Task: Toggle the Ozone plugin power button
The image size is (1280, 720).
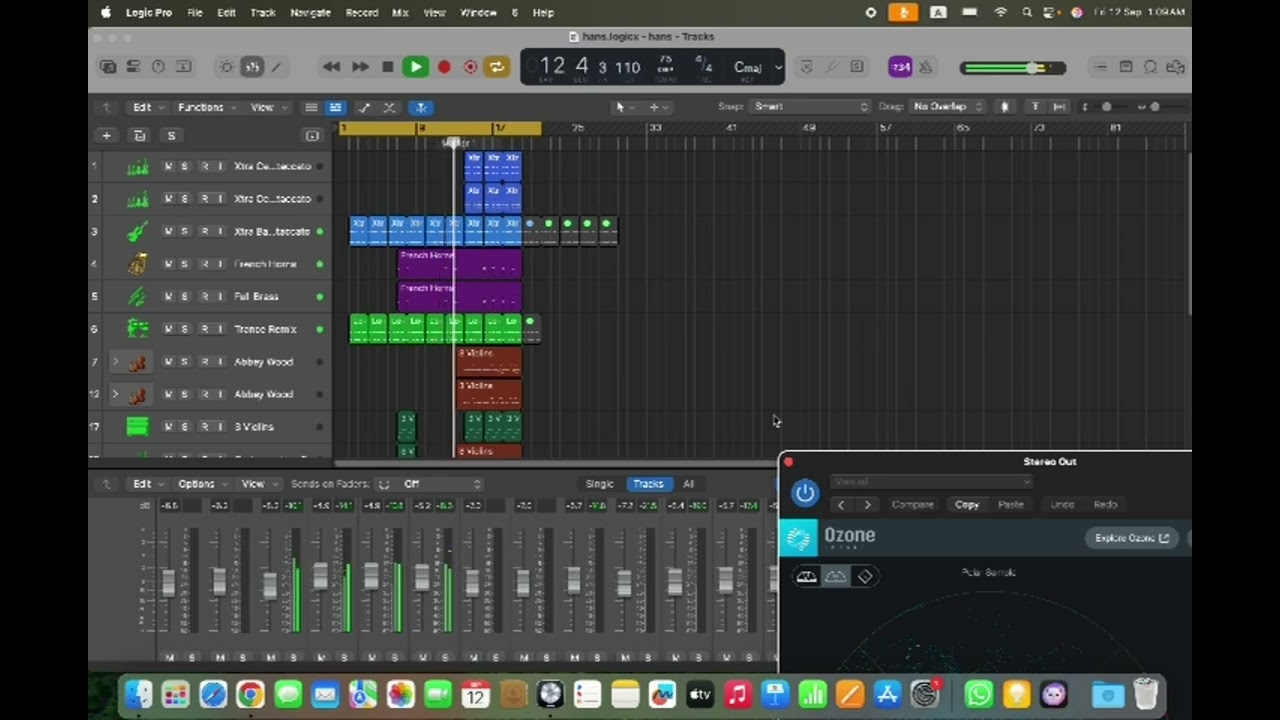Action: pyautogui.click(x=805, y=493)
